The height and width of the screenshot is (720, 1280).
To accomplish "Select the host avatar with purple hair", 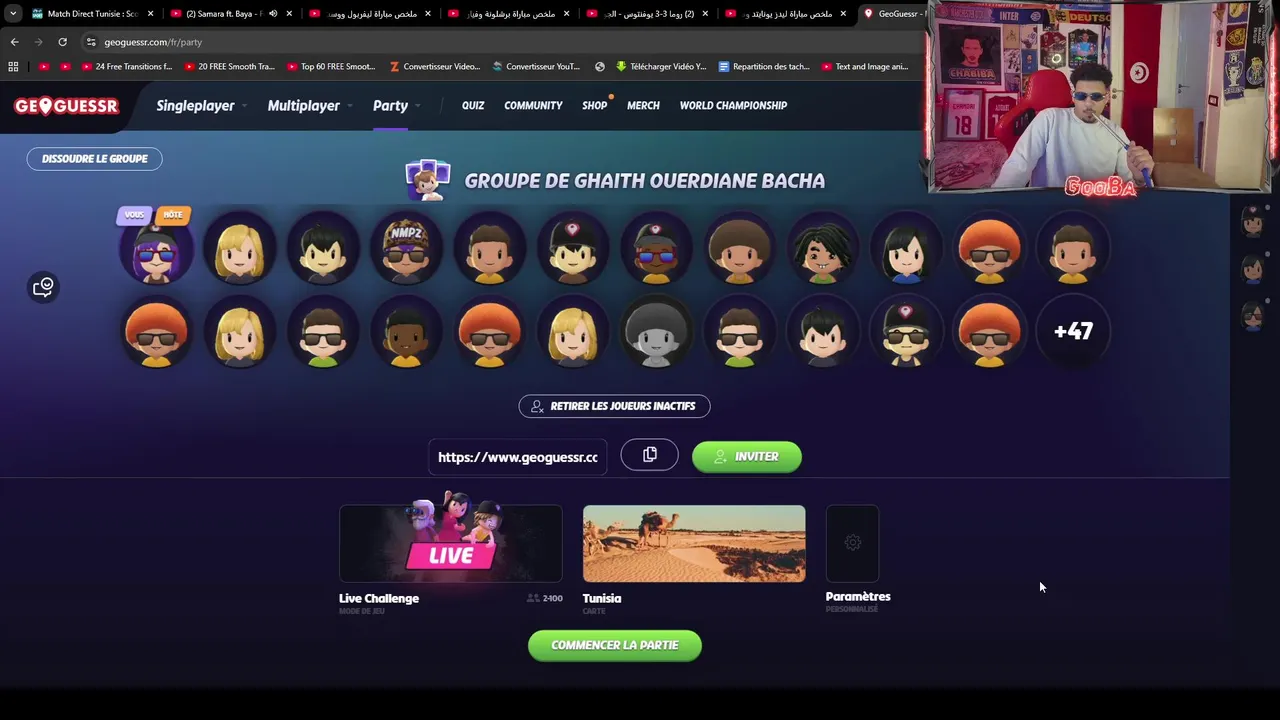I will pyautogui.click(x=156, y=250).
